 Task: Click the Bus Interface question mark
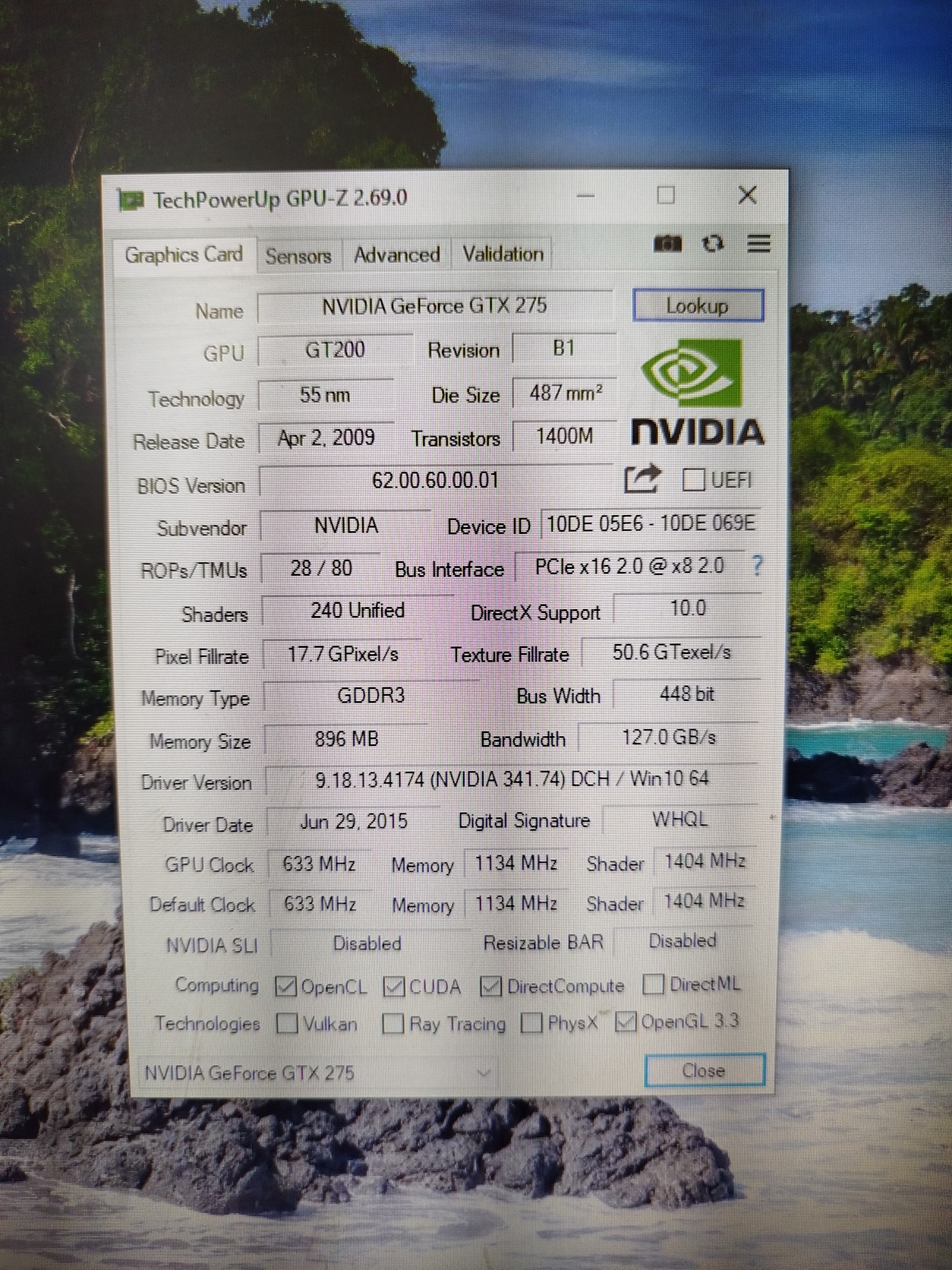click(x=756, y=566)
